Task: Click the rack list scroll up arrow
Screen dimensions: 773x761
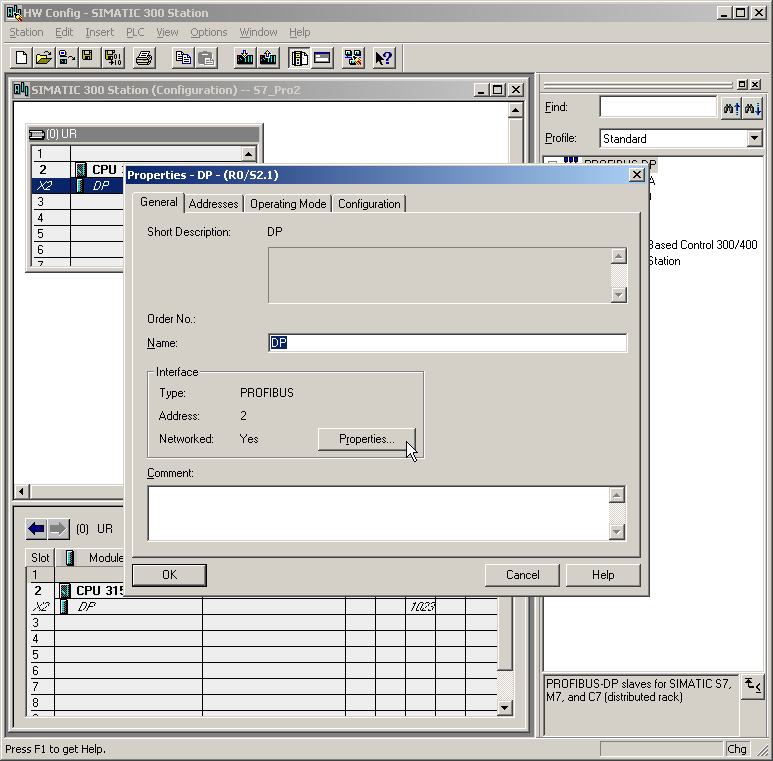Action: (249, 154)
